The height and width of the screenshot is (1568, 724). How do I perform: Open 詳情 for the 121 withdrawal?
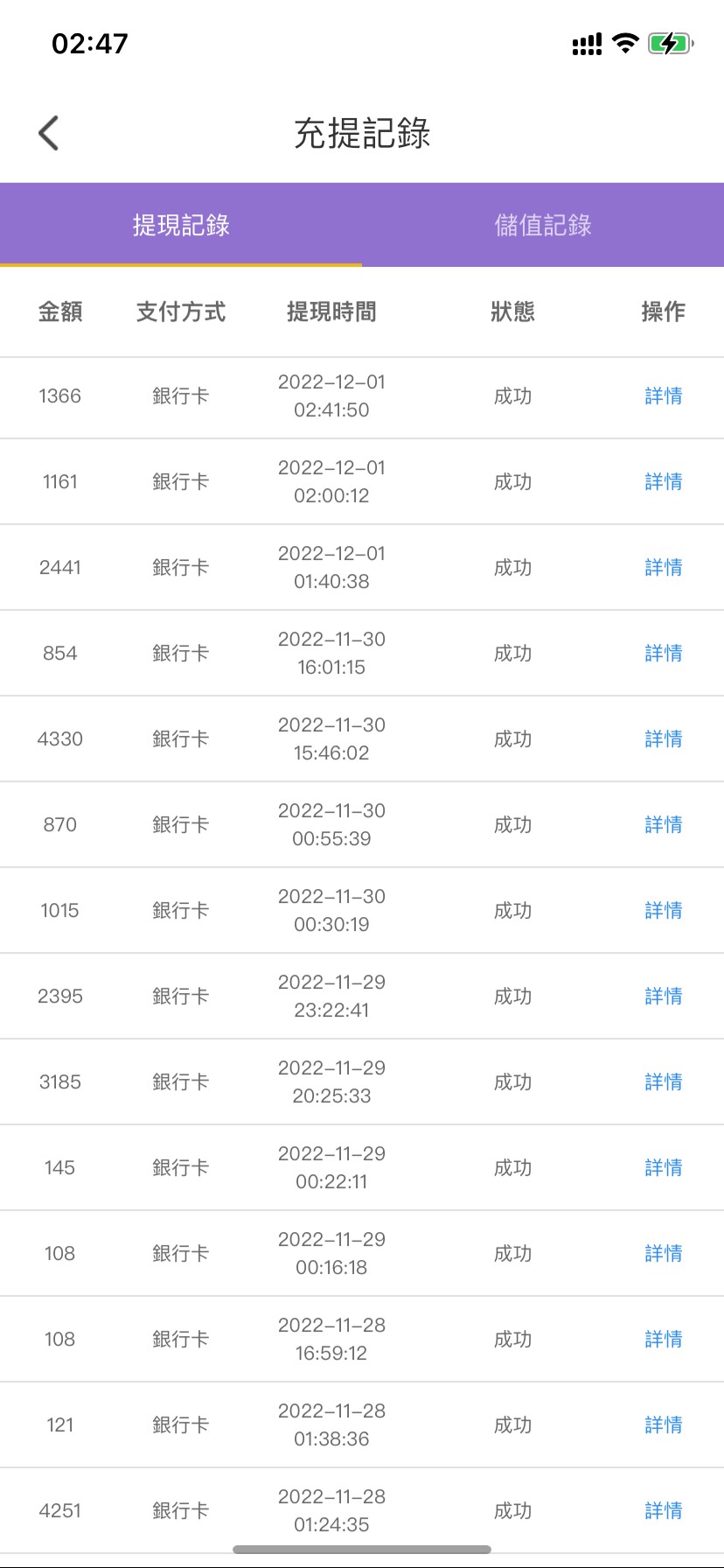pos(663,1425)
